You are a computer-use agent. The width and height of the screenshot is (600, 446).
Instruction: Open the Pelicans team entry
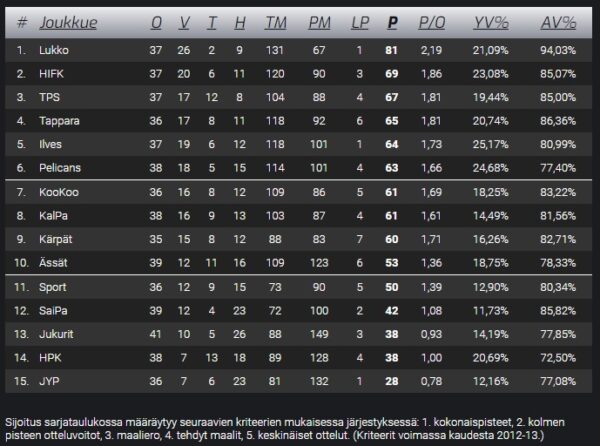(62, 167)
